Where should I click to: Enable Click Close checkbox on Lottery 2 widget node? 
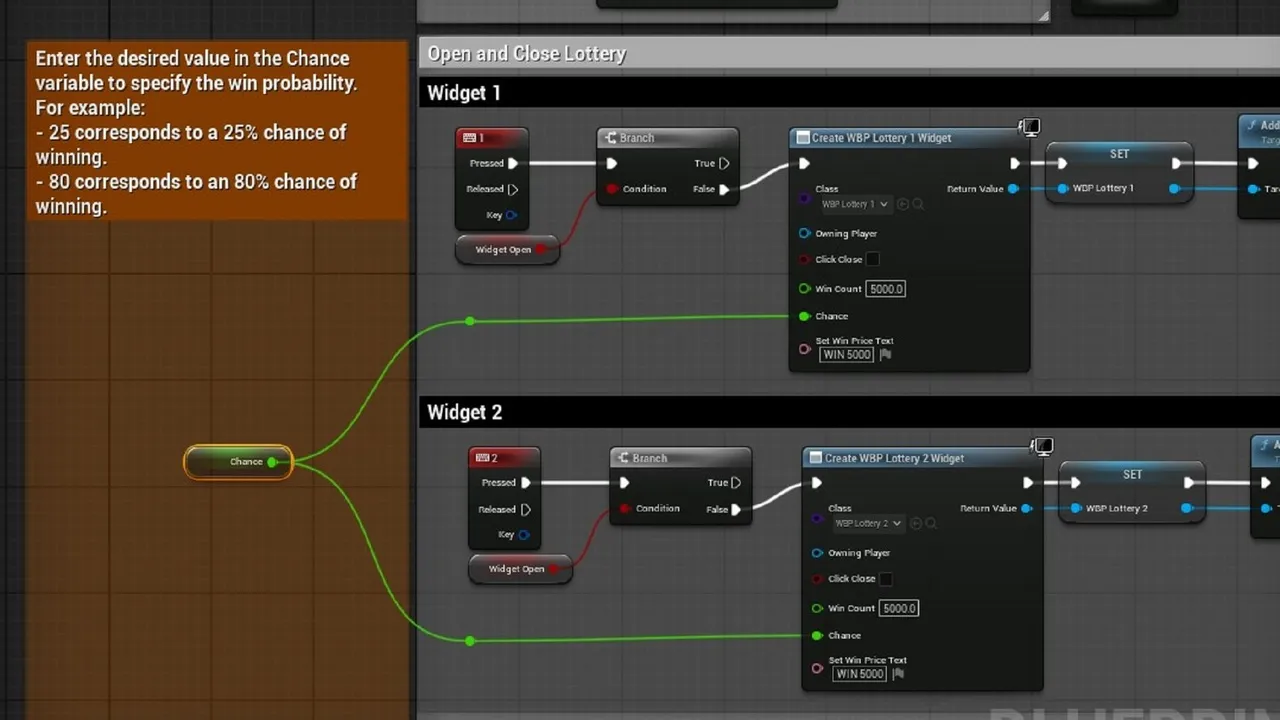[x=885, y=579]
